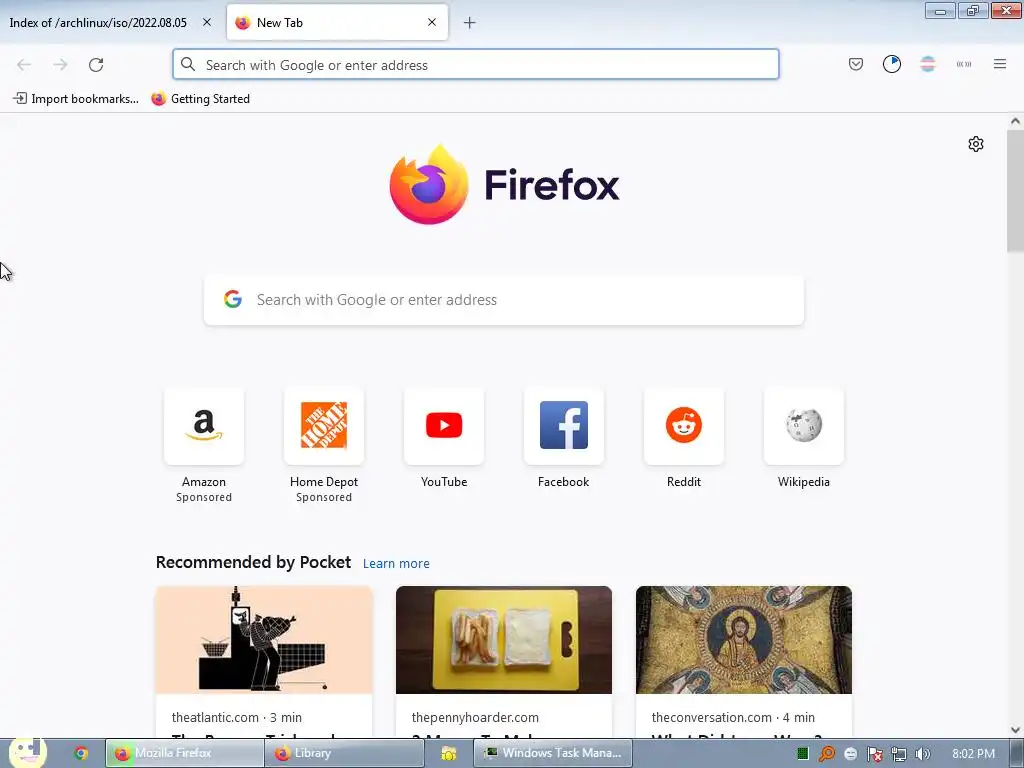
Task: Open the downloads progress icon in toolbar
Action: pos(891,64)
